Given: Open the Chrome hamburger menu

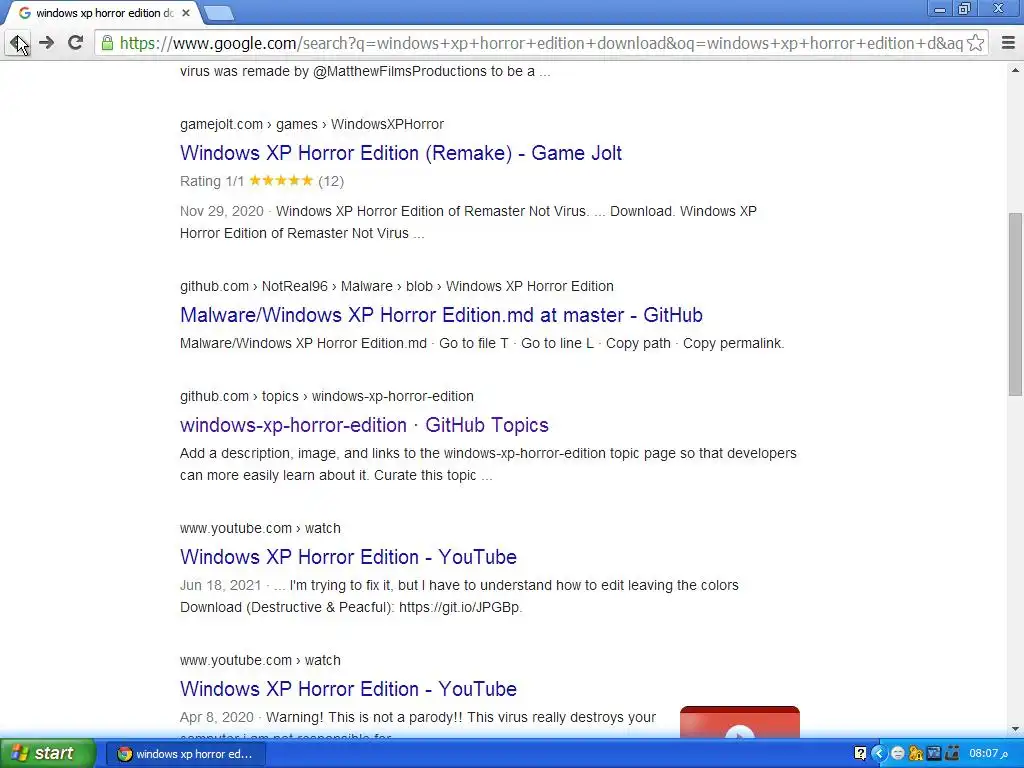Looking at the screenshot, I should click(1008, 43).
